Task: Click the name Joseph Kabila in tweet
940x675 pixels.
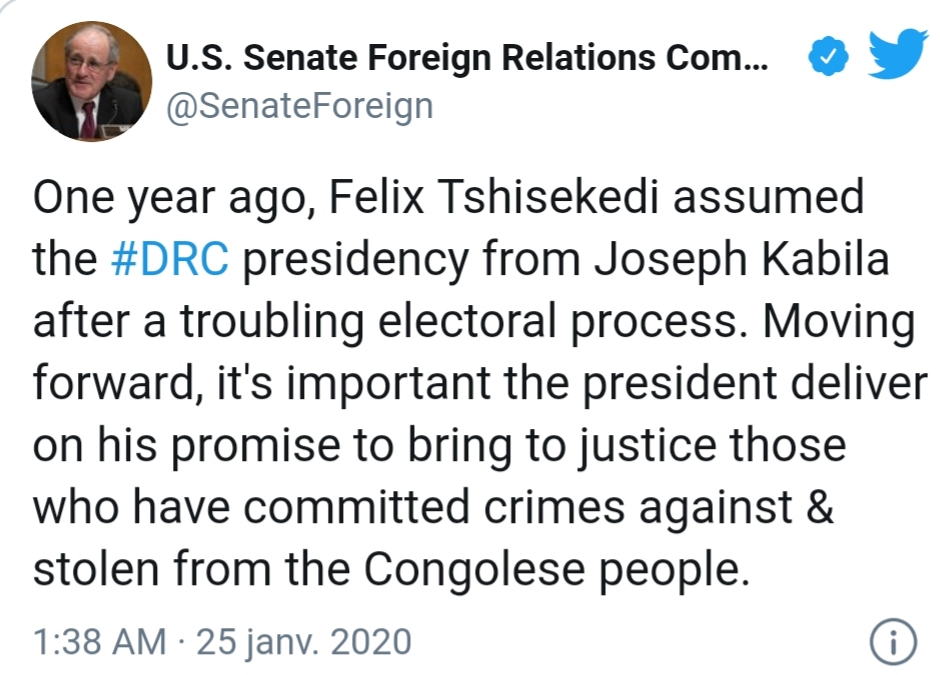Action: (741, 259)
